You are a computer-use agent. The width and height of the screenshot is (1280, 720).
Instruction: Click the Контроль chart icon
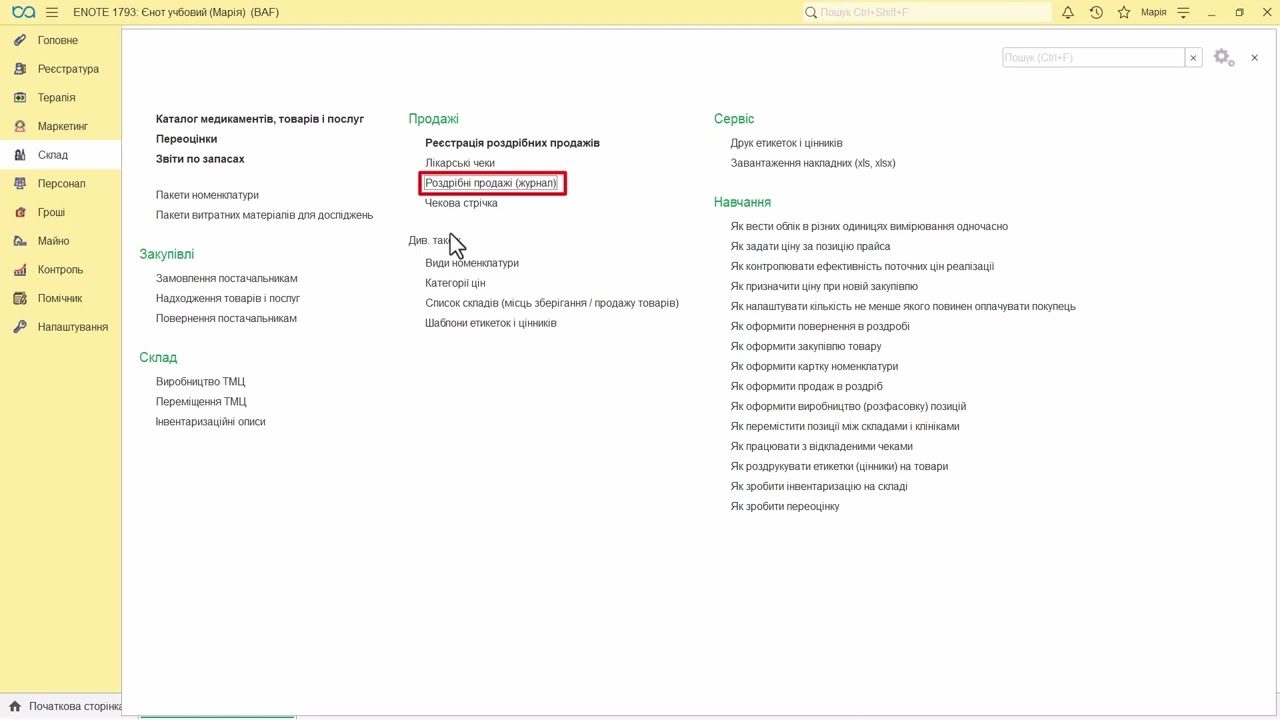tap(19, 270)
